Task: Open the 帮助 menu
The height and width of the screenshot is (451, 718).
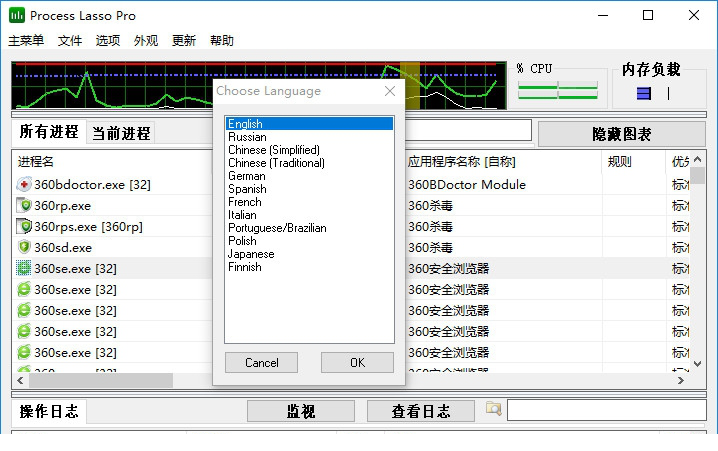Action: [x=222, y=41]
